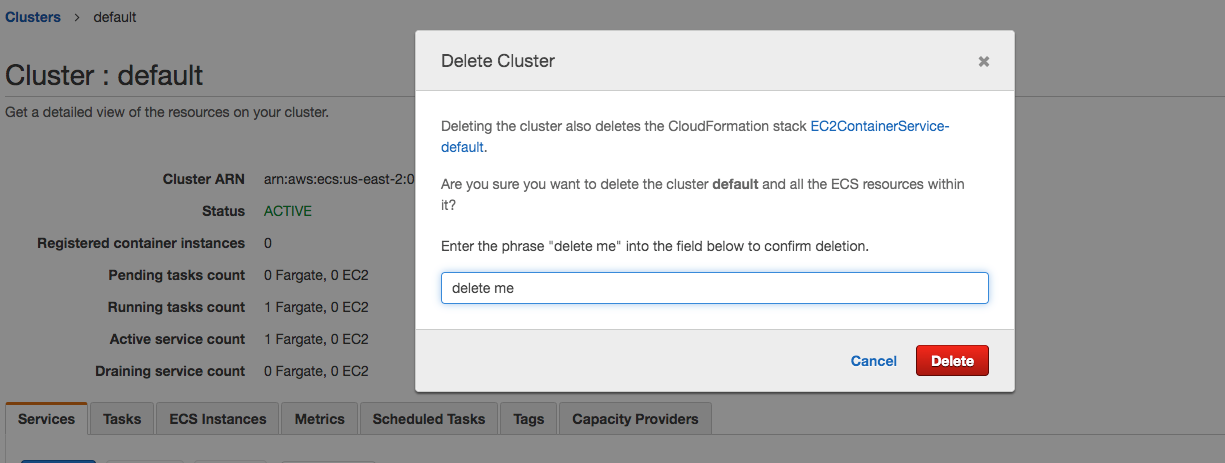Screen dimensions: 1225x463
Task: Click the Registered container instances value
Action: (x=268, y=243)
